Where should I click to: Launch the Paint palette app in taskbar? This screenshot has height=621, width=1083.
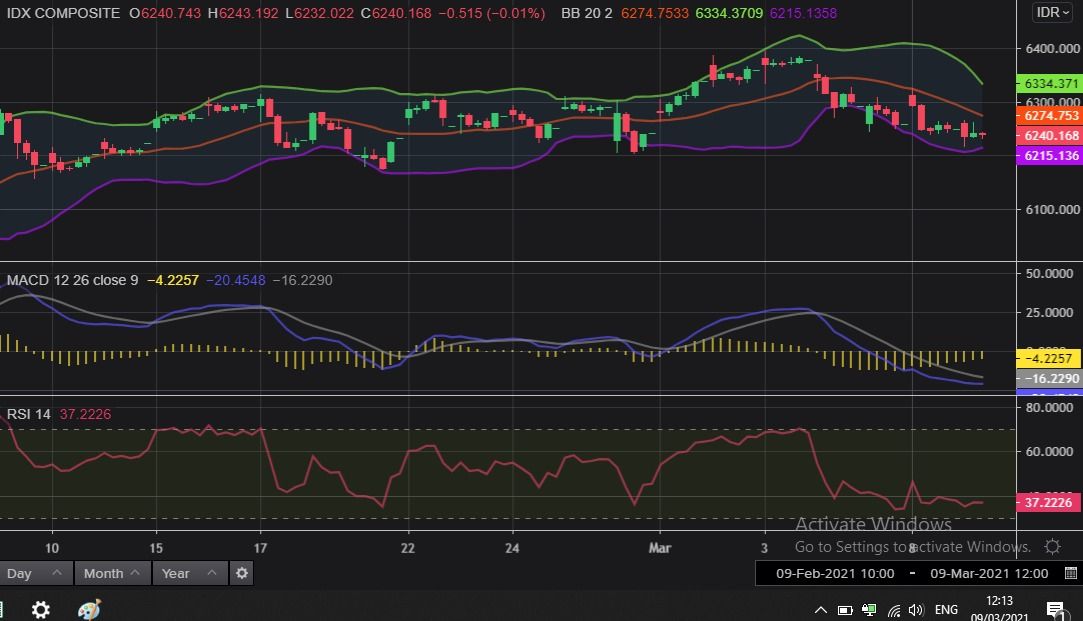click(x=89, y=609)
